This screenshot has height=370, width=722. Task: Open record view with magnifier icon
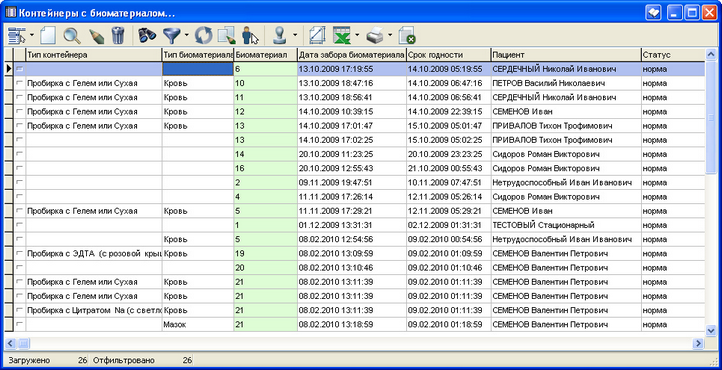point(72,35)
